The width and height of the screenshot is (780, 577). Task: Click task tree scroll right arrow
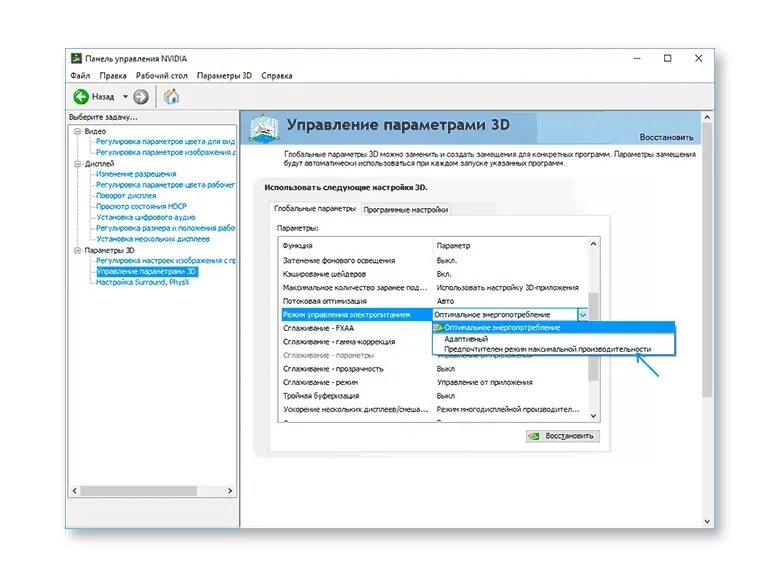click(230, 491)
